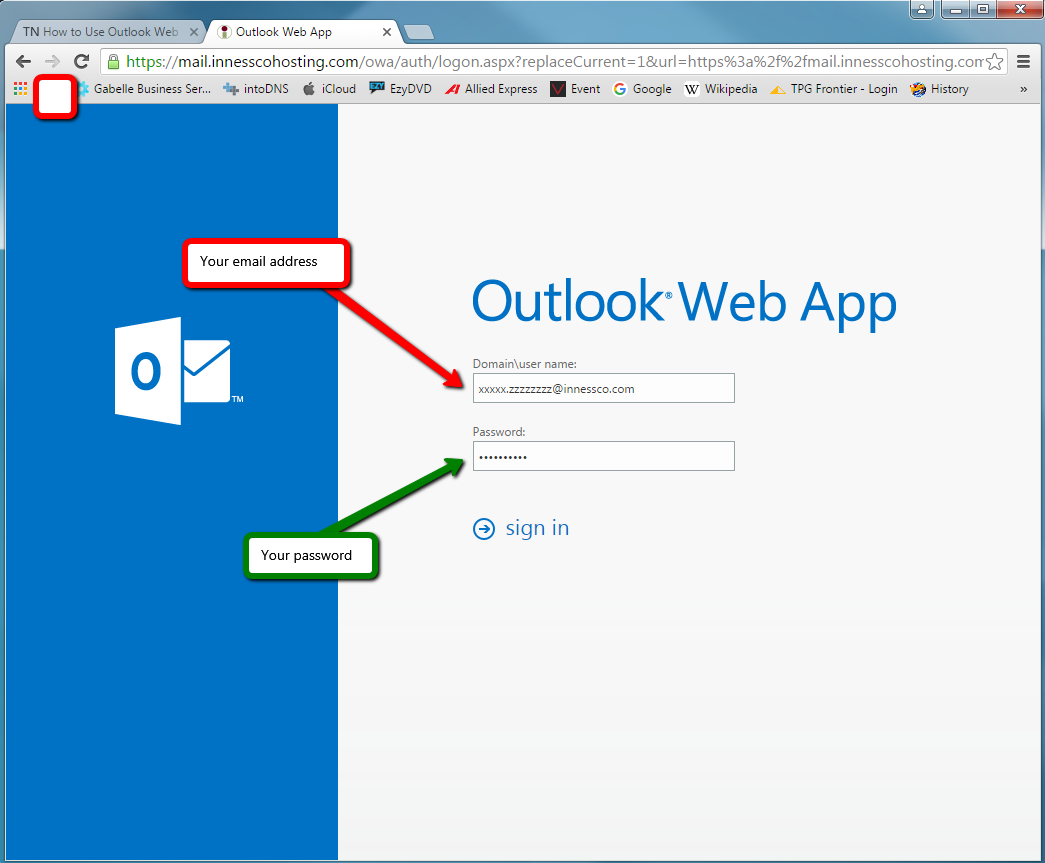The width and height of the screenshot is (1045, 863).
Task: Open the Allied Express bookmark
Action: pyautogui.click(x=491, y=89)
